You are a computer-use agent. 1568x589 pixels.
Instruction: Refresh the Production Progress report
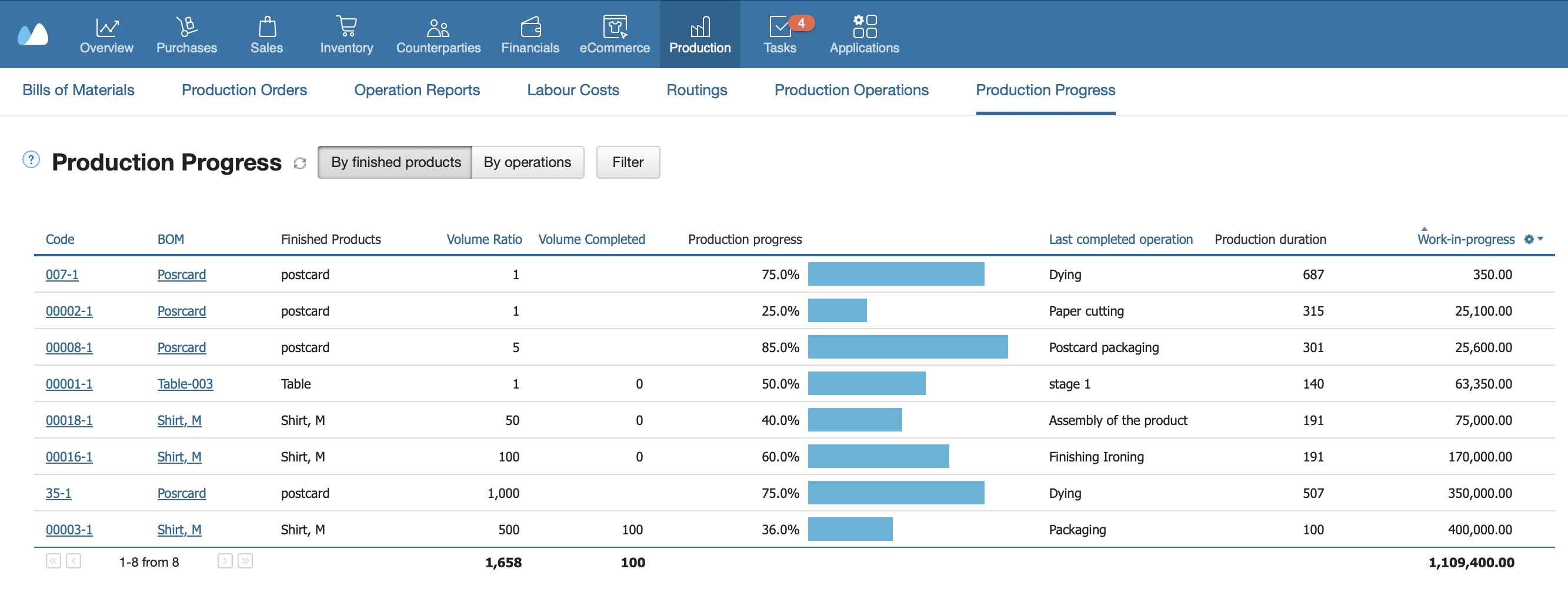[299, 163]
